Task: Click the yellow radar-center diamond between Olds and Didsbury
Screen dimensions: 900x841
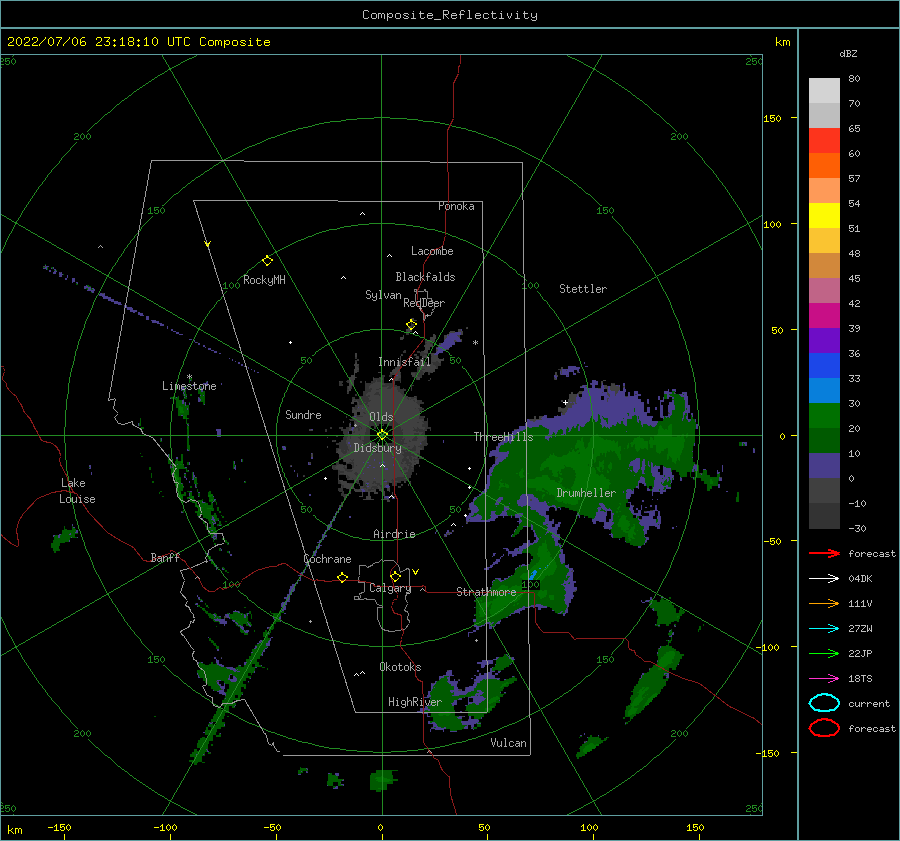Action: (382, 435)
